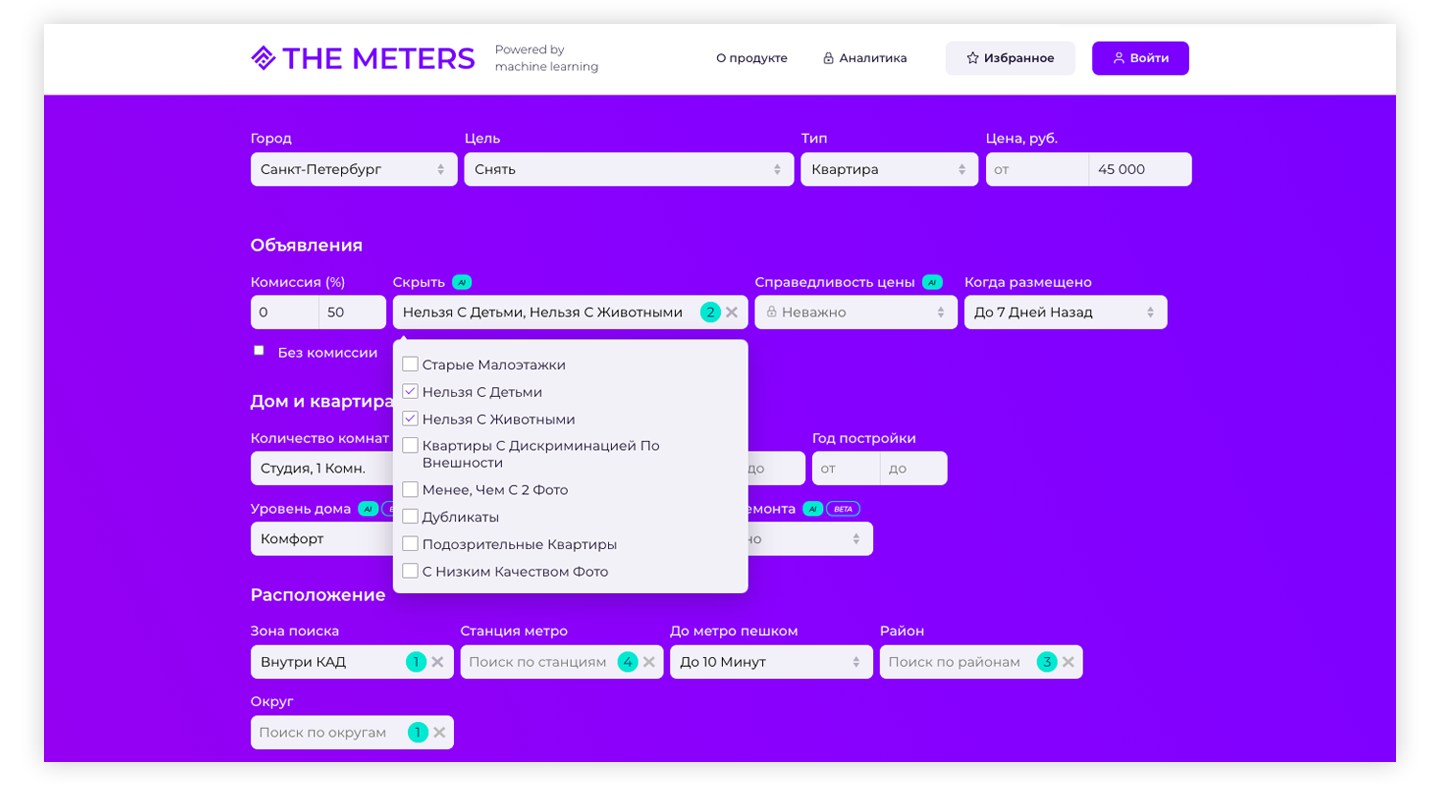Screen dimensions: 1440x786
Task: Open Когда размещено dropdown
Action: point(1064,312)
